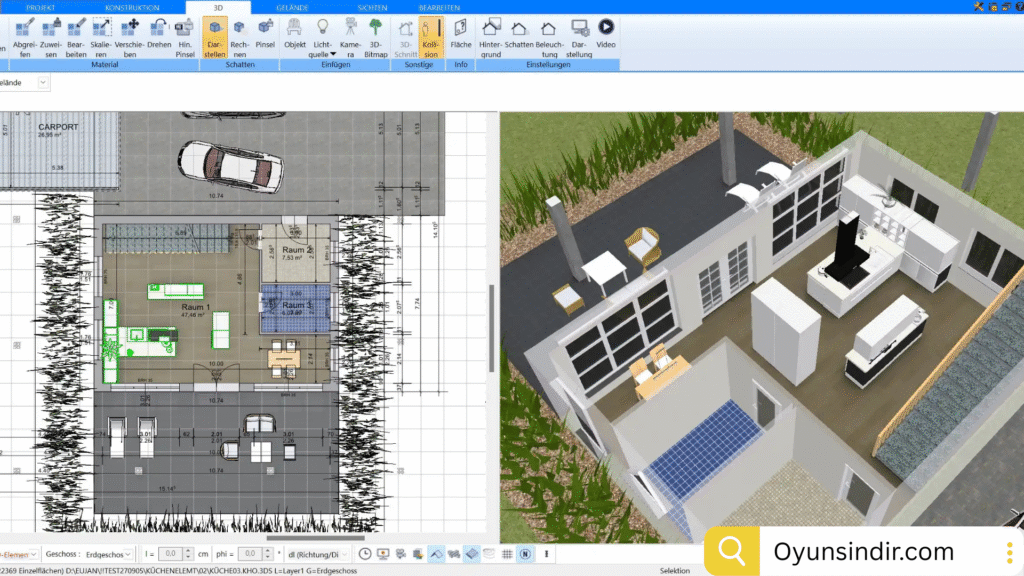Switch to the Konstruktion ribbon tab
Screen dimensions: 1024x576
[x=132, y=7]
